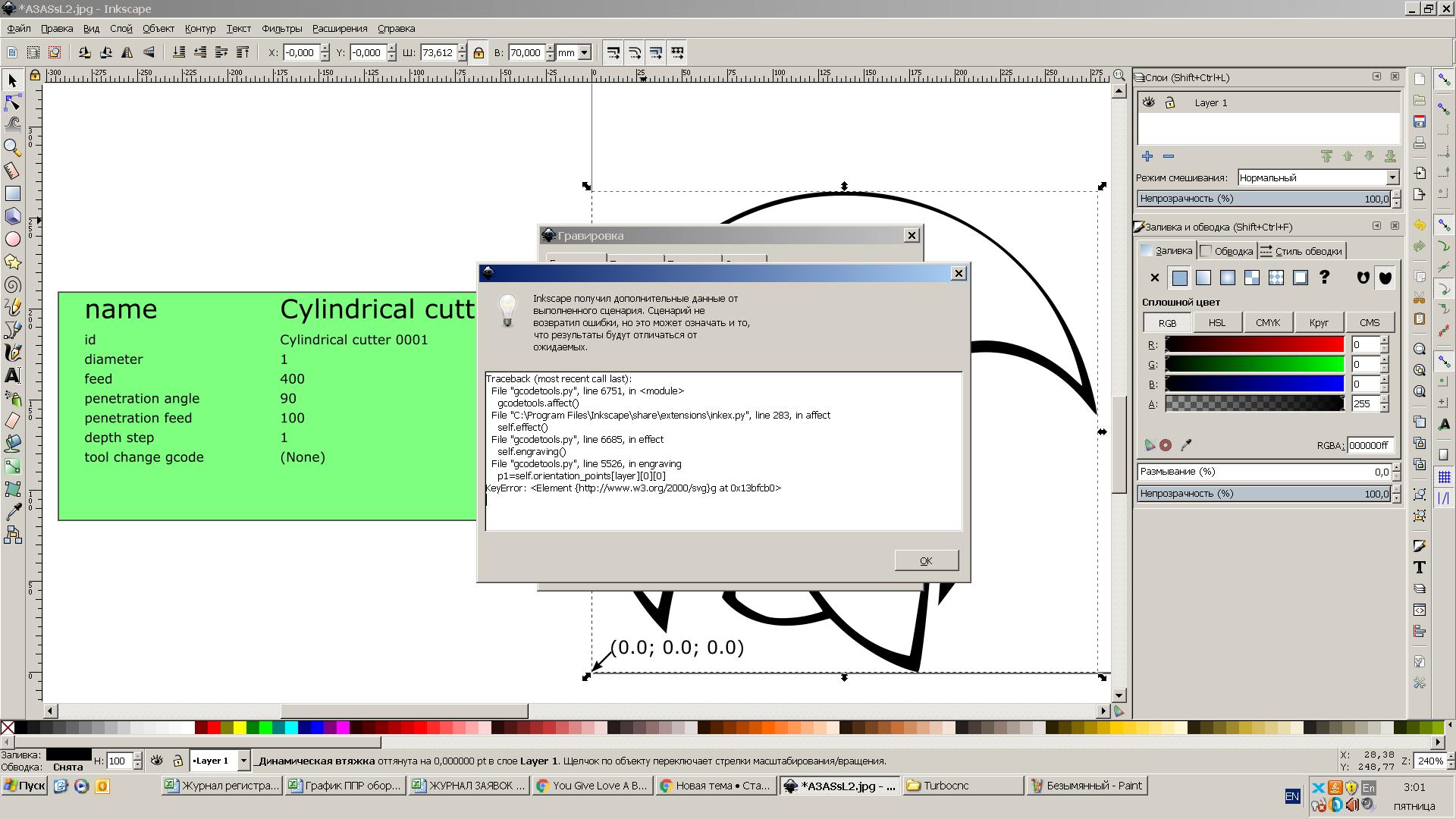Screen dimensions: 1456x819
Task: Select the Rectangle tool
Action: [12, 194]
